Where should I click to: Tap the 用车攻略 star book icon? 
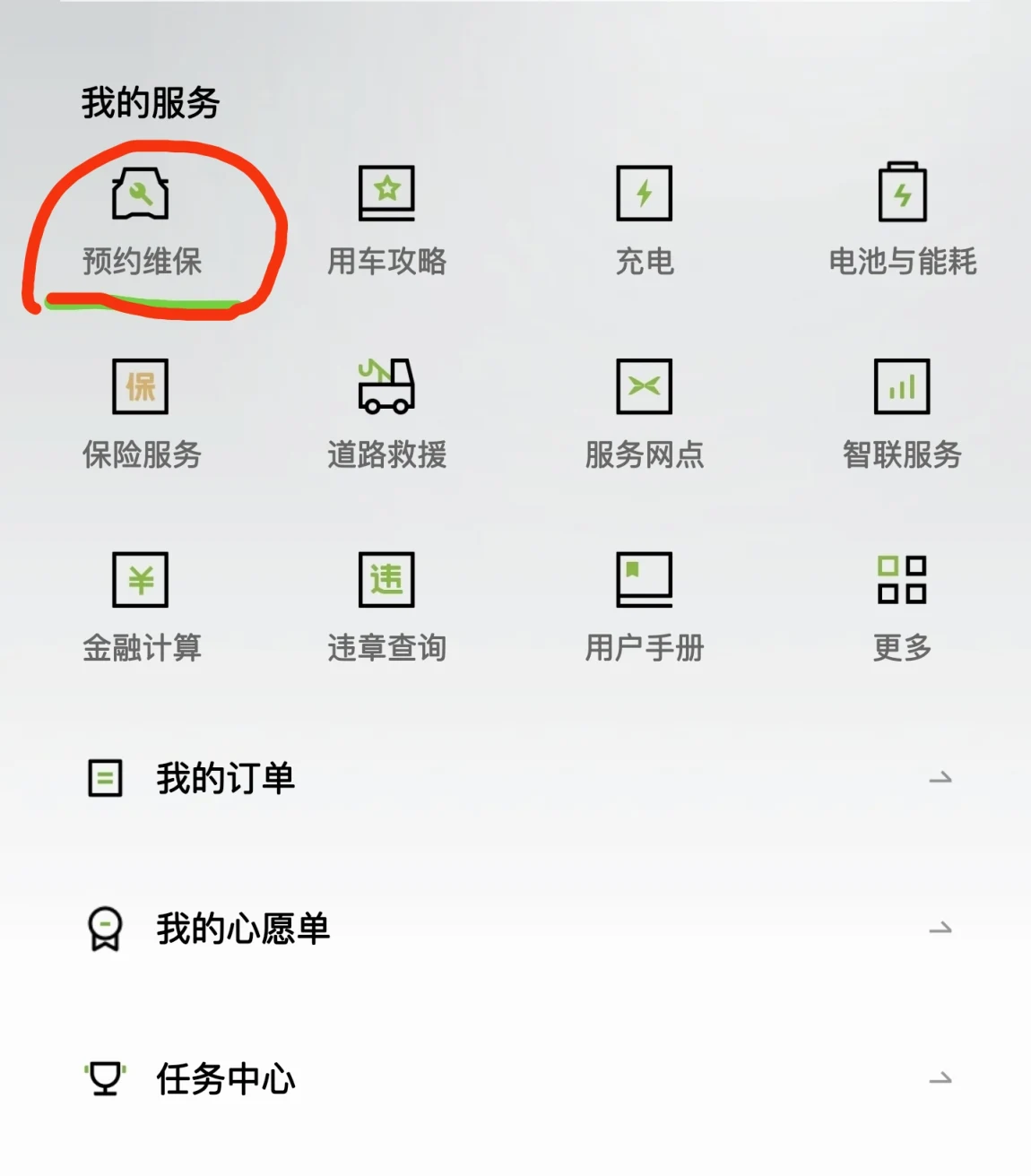tap(386, 193)
